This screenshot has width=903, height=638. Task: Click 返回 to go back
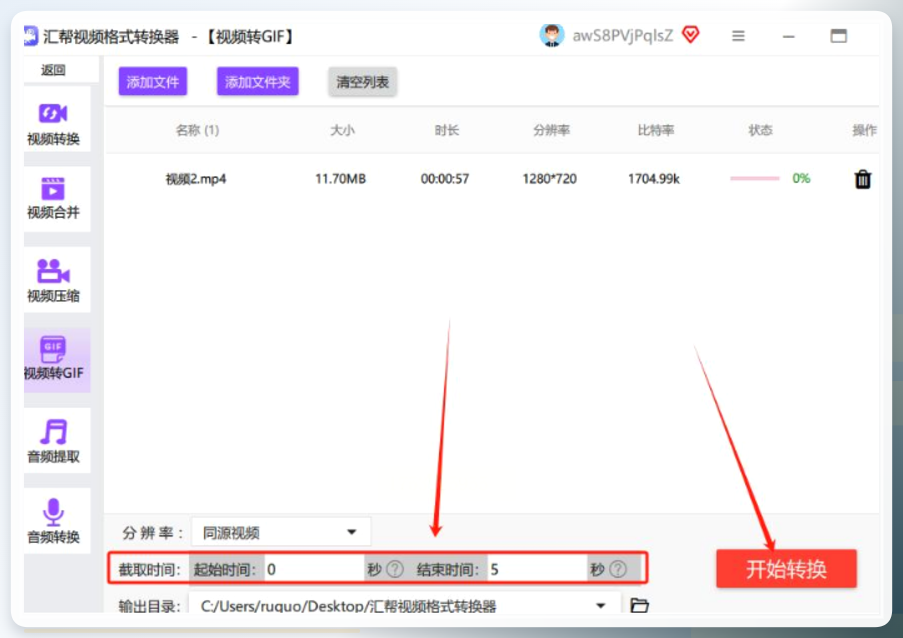pos(53,70)
